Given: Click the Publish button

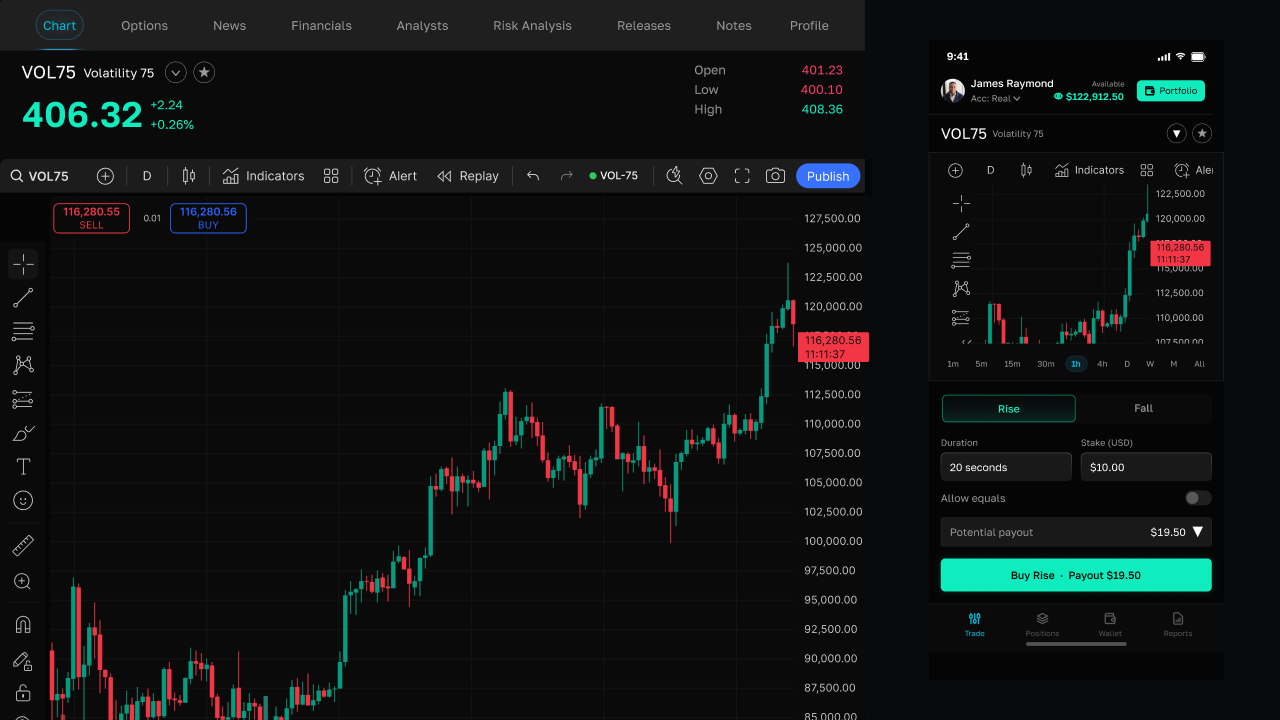Looking at the screenshot, I should [x=828, y=176].
